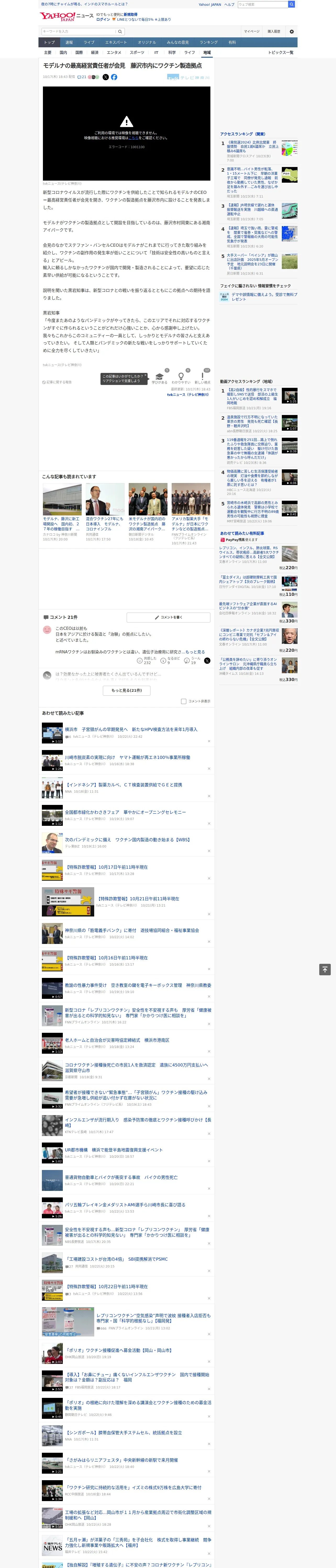The width and height of the screenshot is (336, 1568).
Task: Click もっと見る(21件) comments button
Action: pyautogui.click(x=126, y=690)
